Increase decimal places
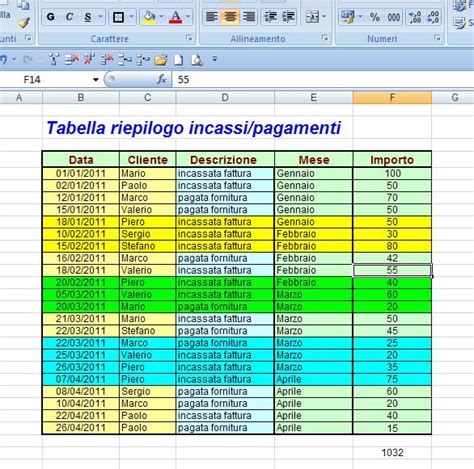Viewport: 474px width, 469px height. pyautogui.click(x=415, y=17)
